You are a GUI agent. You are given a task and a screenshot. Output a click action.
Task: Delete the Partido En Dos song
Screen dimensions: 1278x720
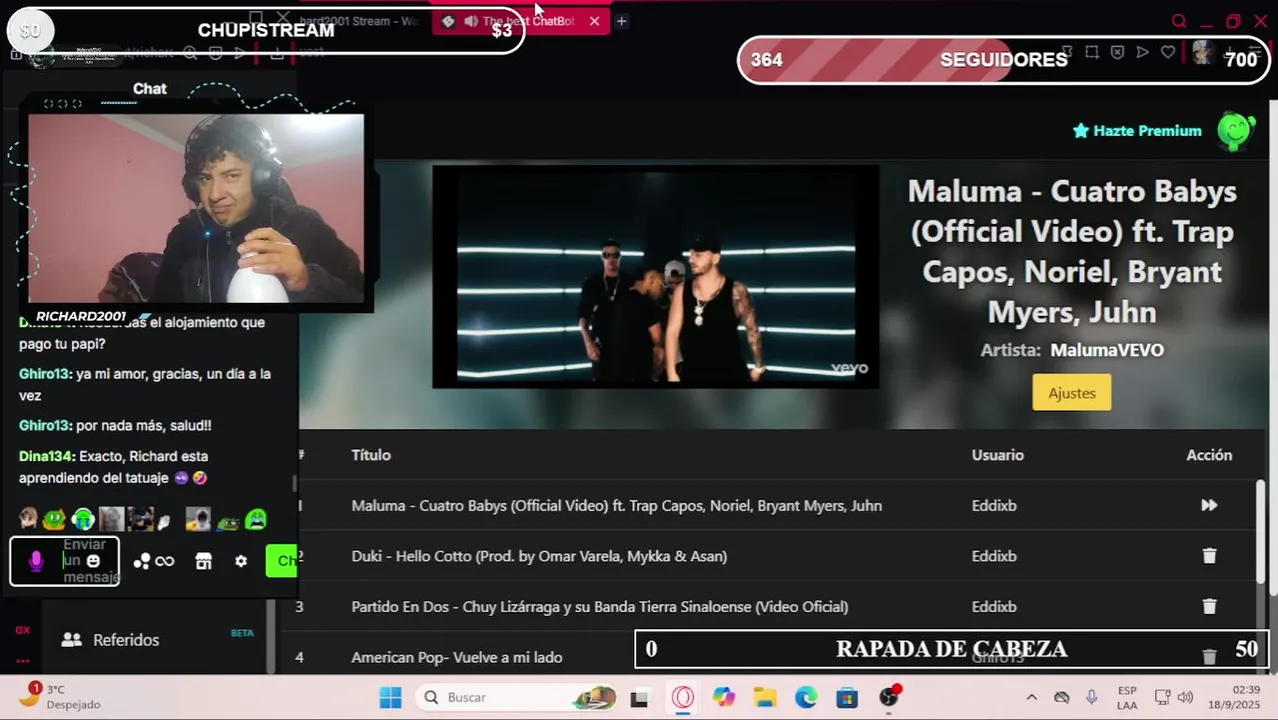(x=1209, y=606)
